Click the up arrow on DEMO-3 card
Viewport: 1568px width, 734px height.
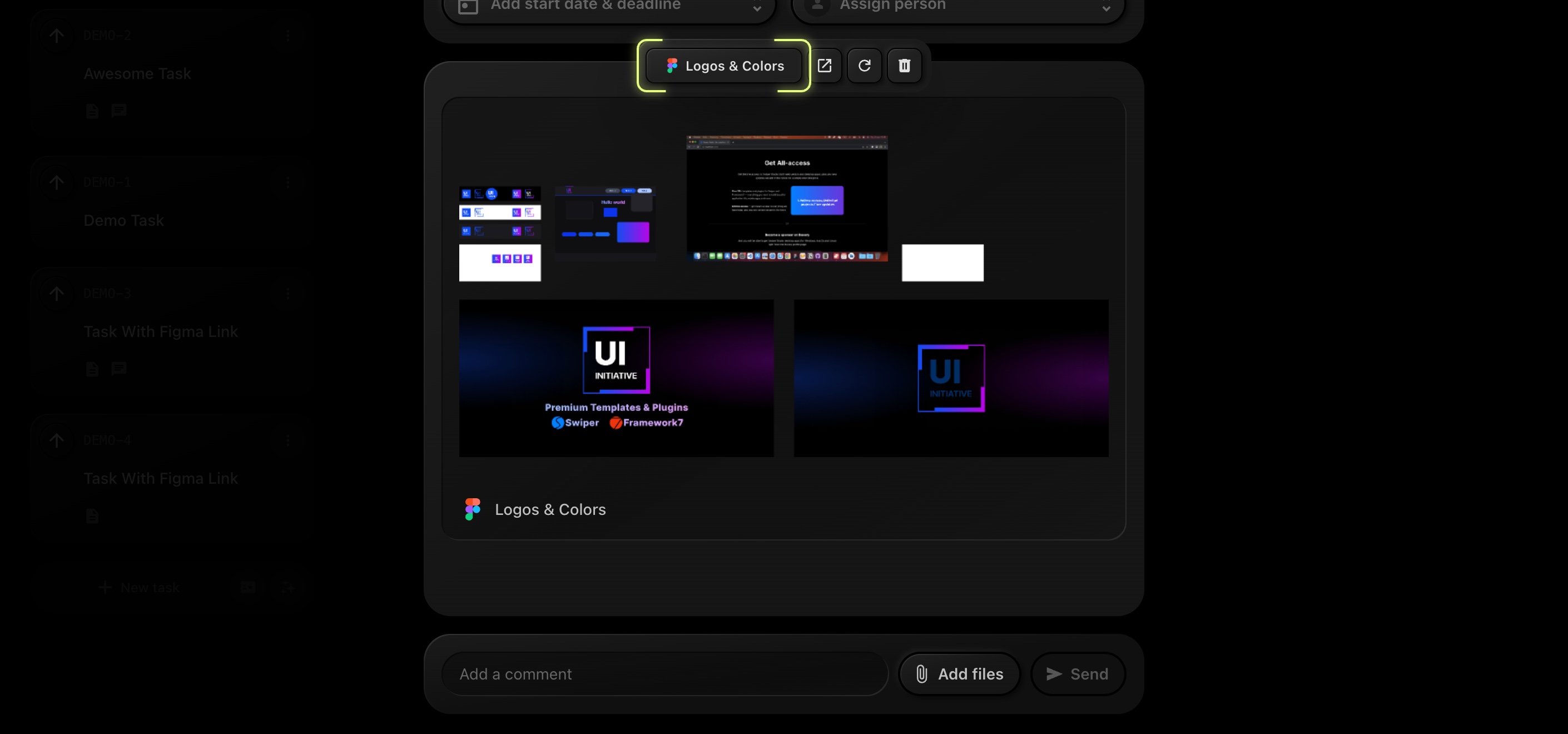pyautogui.click(x=57, y=294)
